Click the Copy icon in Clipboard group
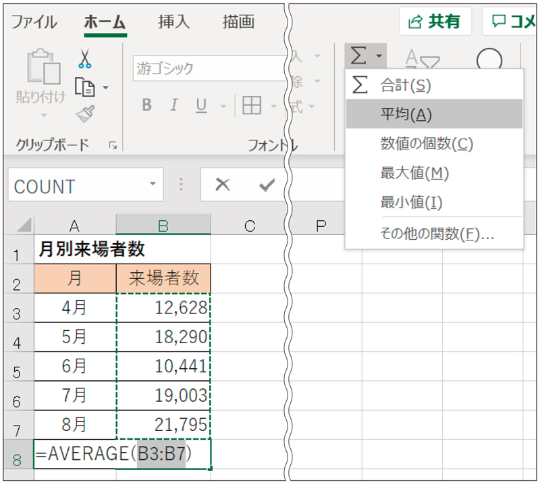Viewport: 540px width, 485px height. tap(84, 87)
